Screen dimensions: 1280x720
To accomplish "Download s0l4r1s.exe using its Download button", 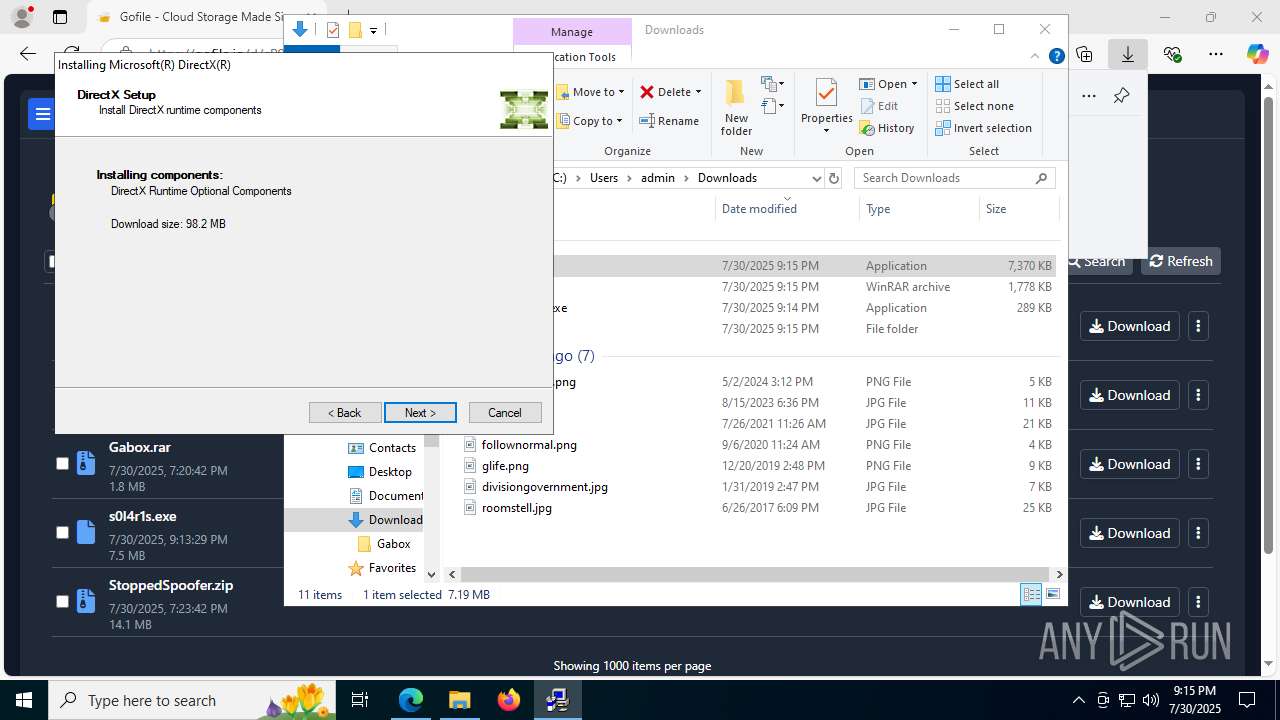I will click(1130, 533).
